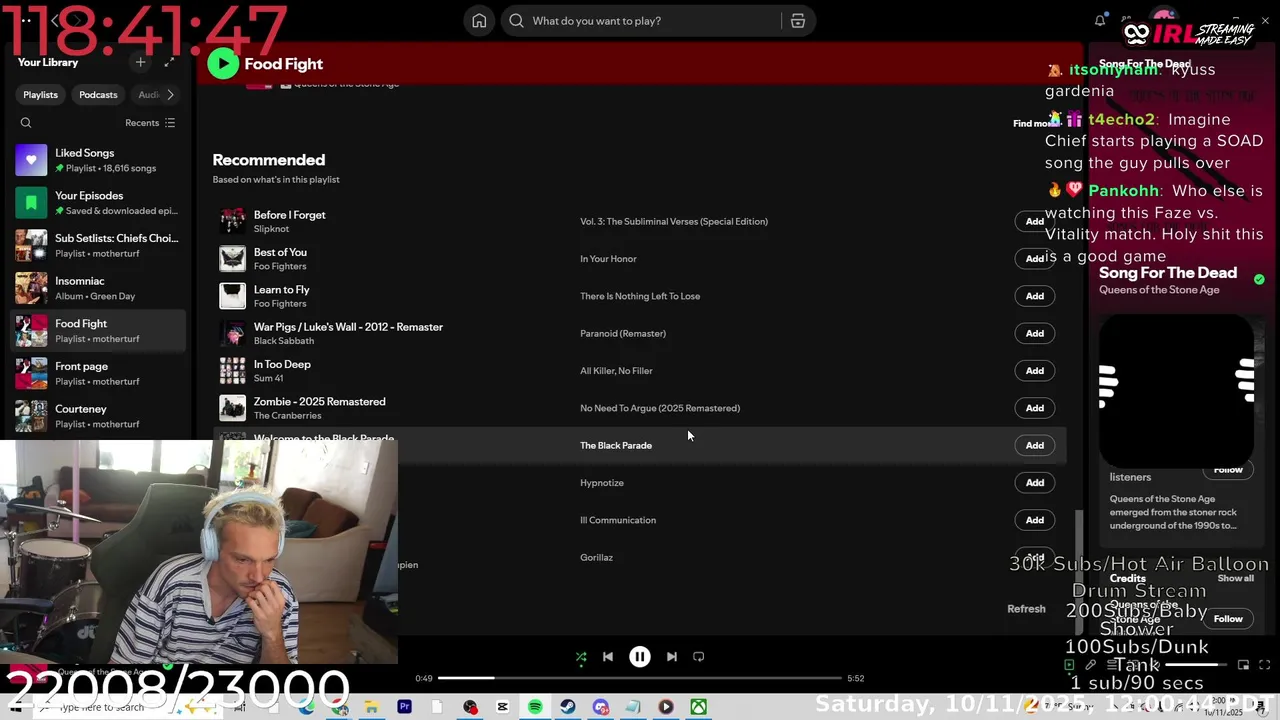Viewport: 1280px width, 720px height.
Task: Show more library filter chips
Action: (170, 95)
